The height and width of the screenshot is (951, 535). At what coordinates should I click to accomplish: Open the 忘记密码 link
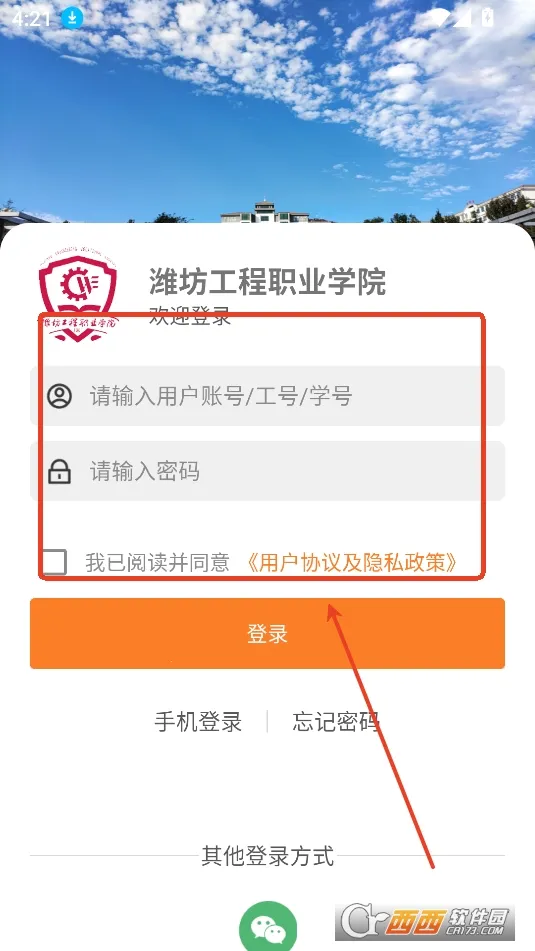pyautogui.click(x=336, y=722)
